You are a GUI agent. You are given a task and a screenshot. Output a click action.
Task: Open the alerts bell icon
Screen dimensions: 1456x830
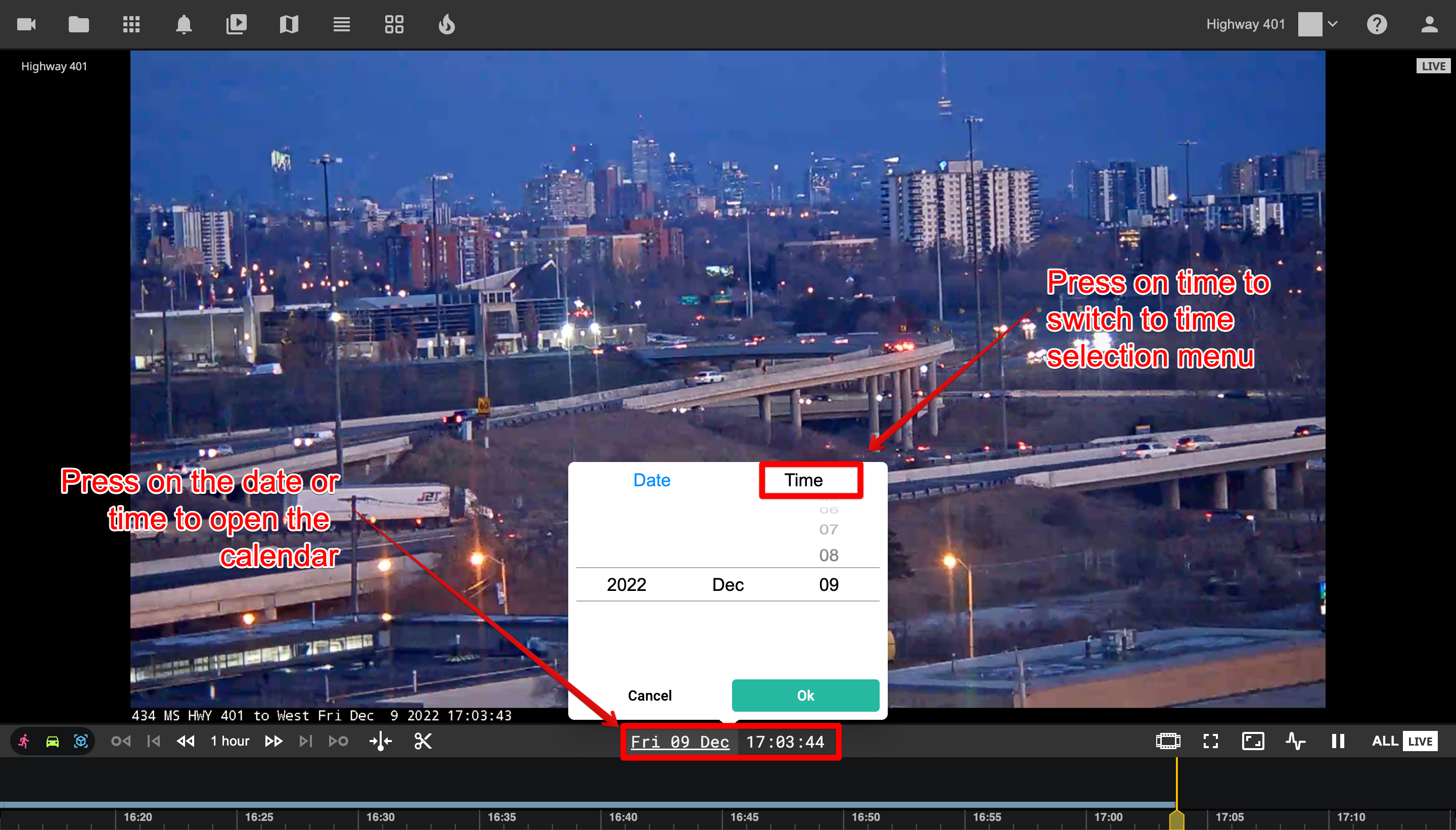coord(184,24)
